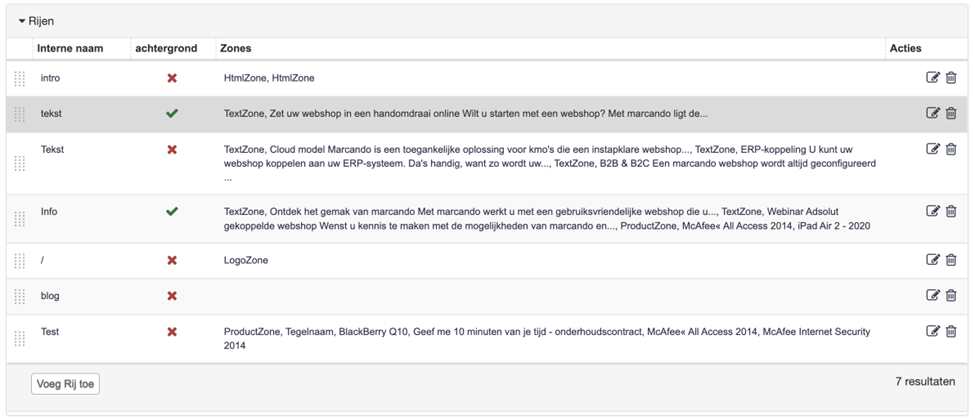Click the red cross in the 'Test' row

(172, 332)
